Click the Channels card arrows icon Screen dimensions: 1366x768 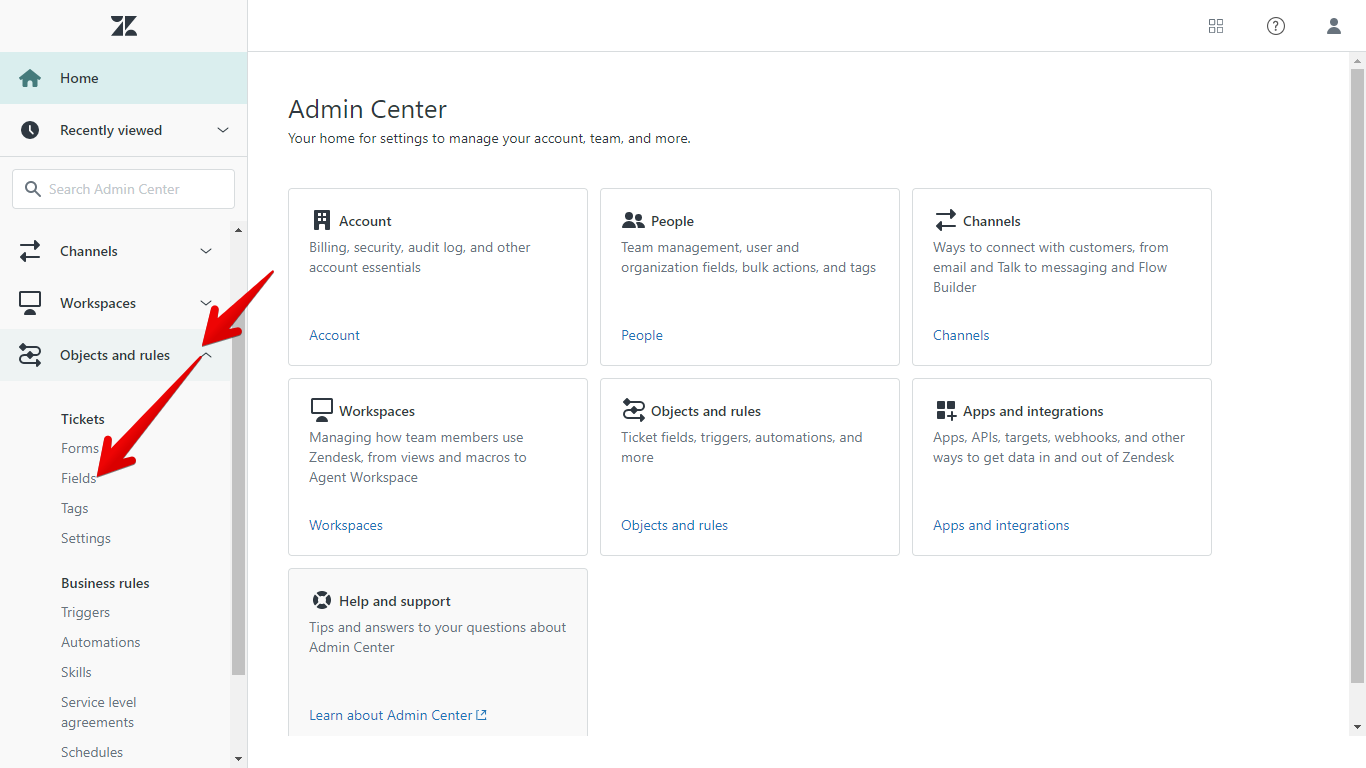pyautogui.click(x=945, y=220)
